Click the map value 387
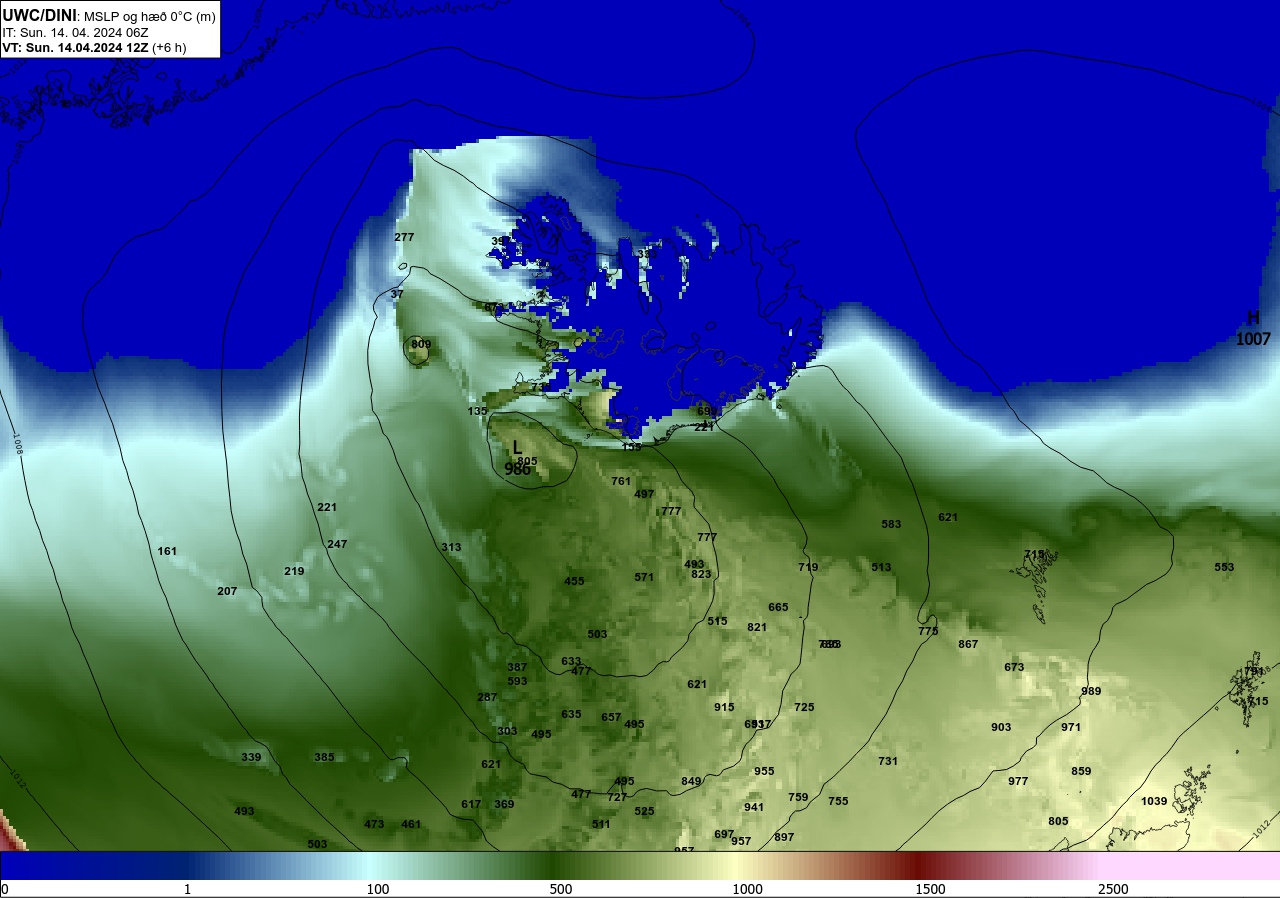The height and width of the screenshot is (898, 1280). pyautogui.click(x=517, y=667)
